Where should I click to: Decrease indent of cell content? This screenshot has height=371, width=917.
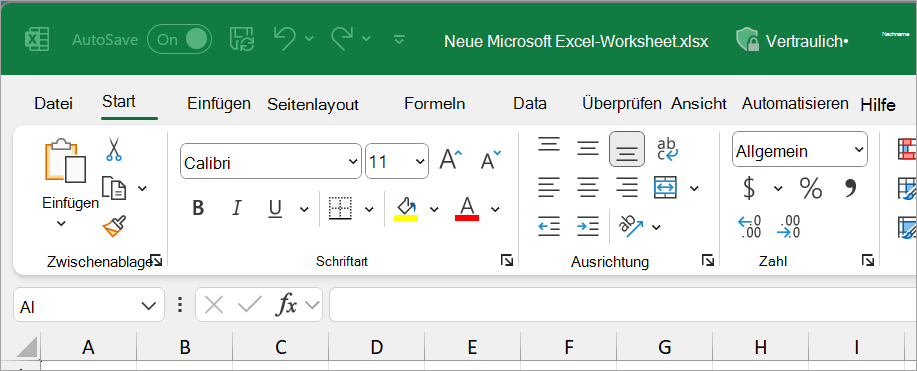pos(549,226)
